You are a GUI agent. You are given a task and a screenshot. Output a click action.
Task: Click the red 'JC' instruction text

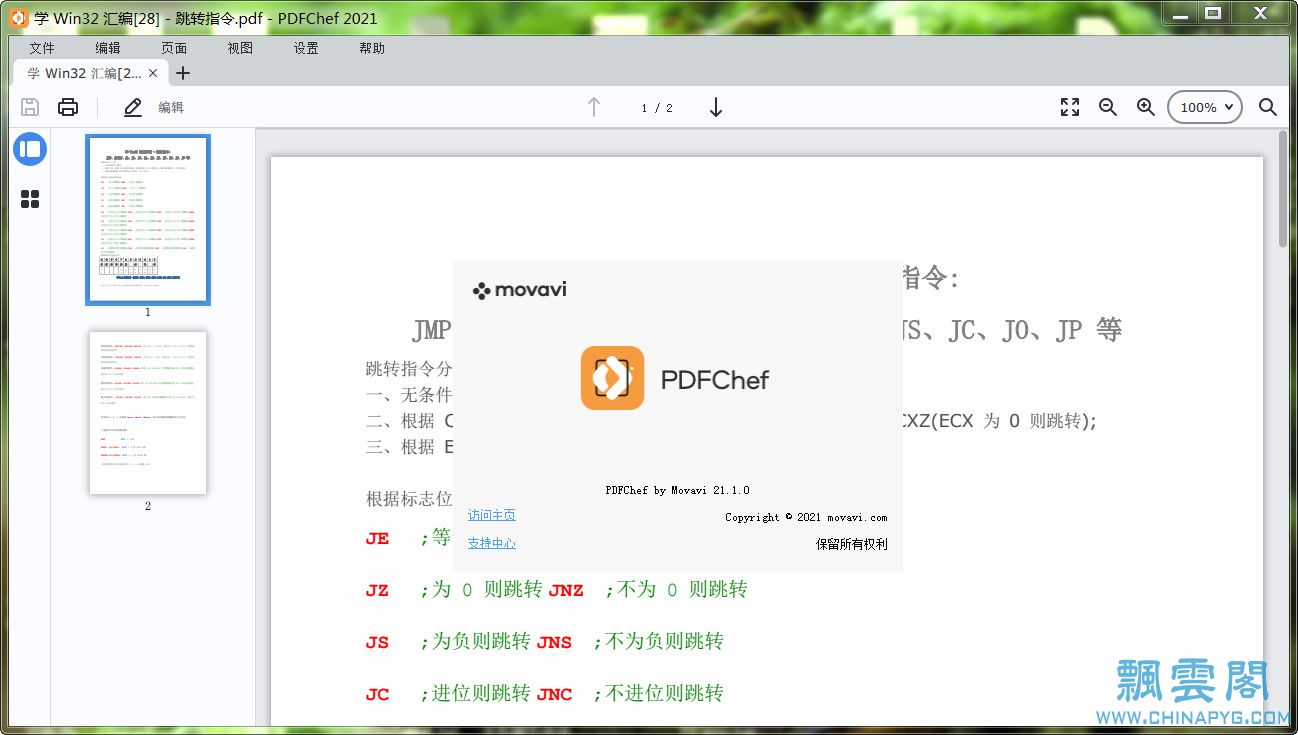pyautogui.click(x=377, y=695)
